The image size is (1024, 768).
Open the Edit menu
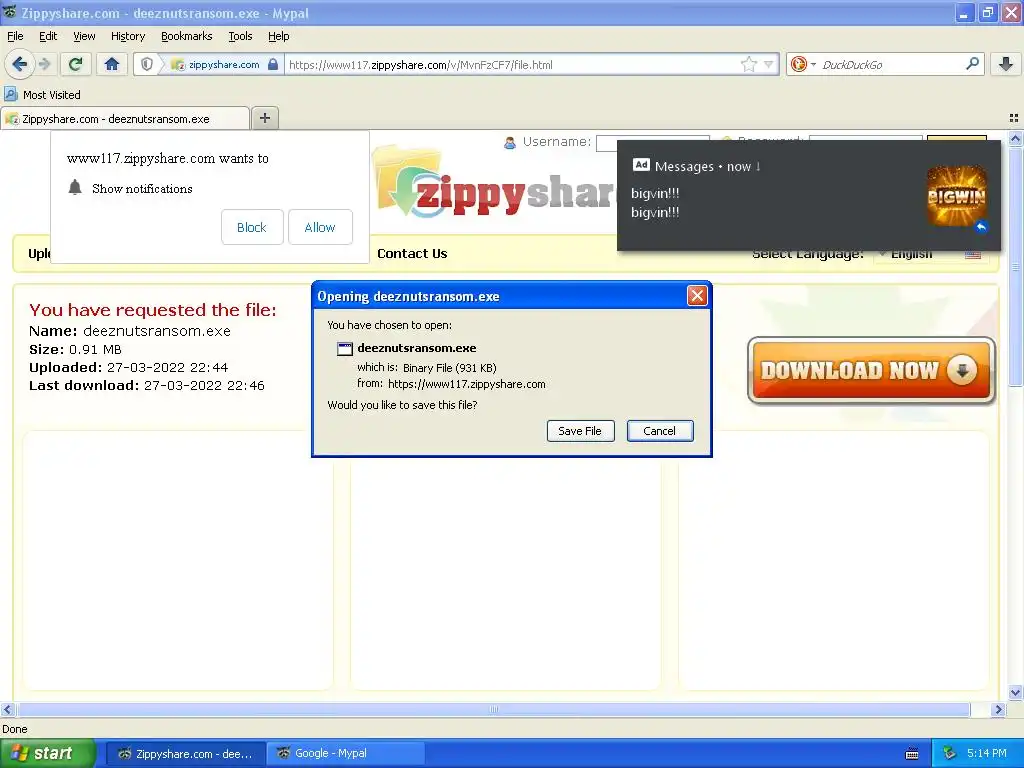tap(48, 36)
